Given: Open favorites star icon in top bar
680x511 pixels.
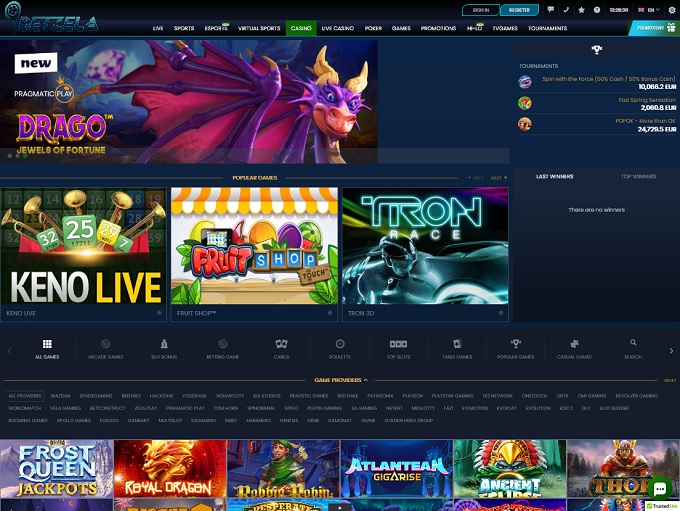Looking at the screenshot, I should (x=582, y=9).
